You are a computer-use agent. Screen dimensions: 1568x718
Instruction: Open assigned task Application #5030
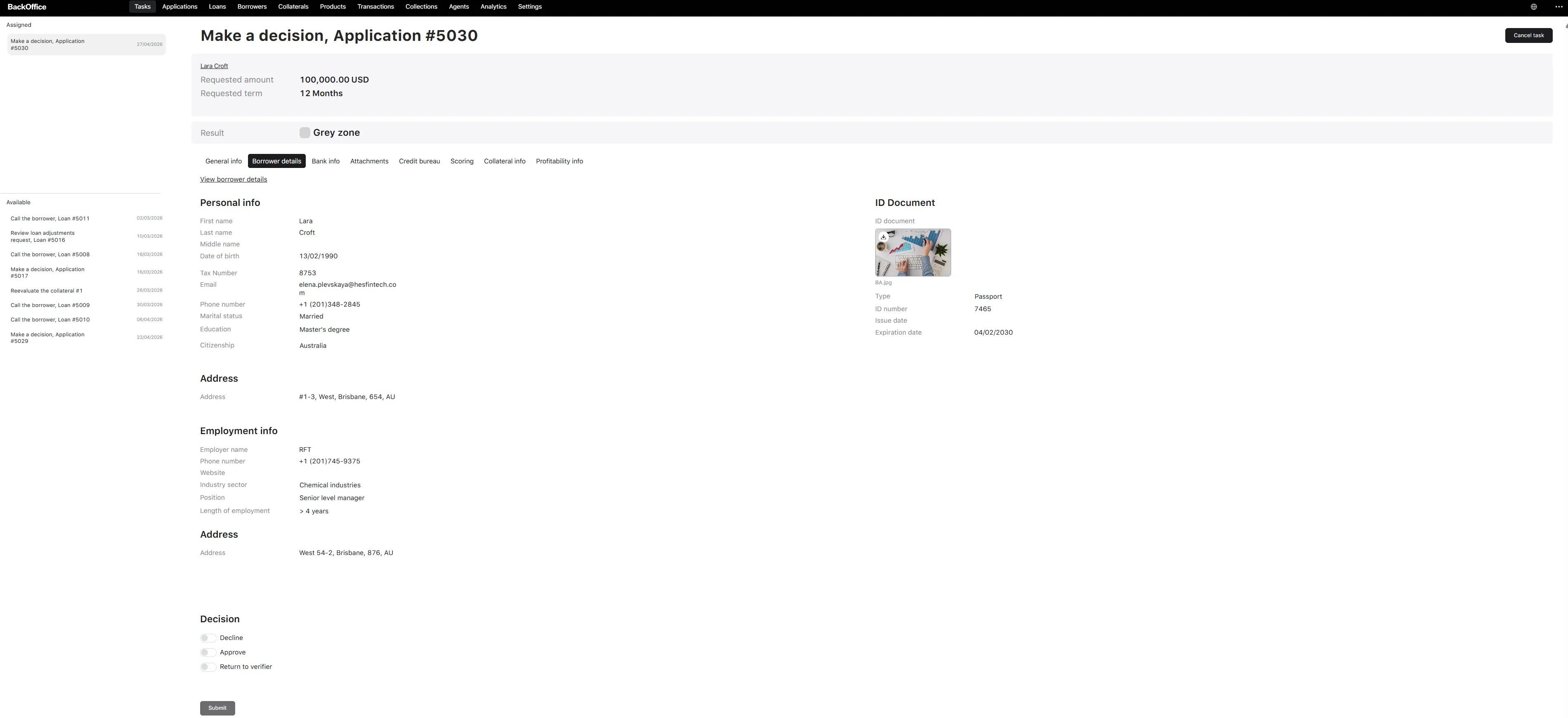[86, 45]
